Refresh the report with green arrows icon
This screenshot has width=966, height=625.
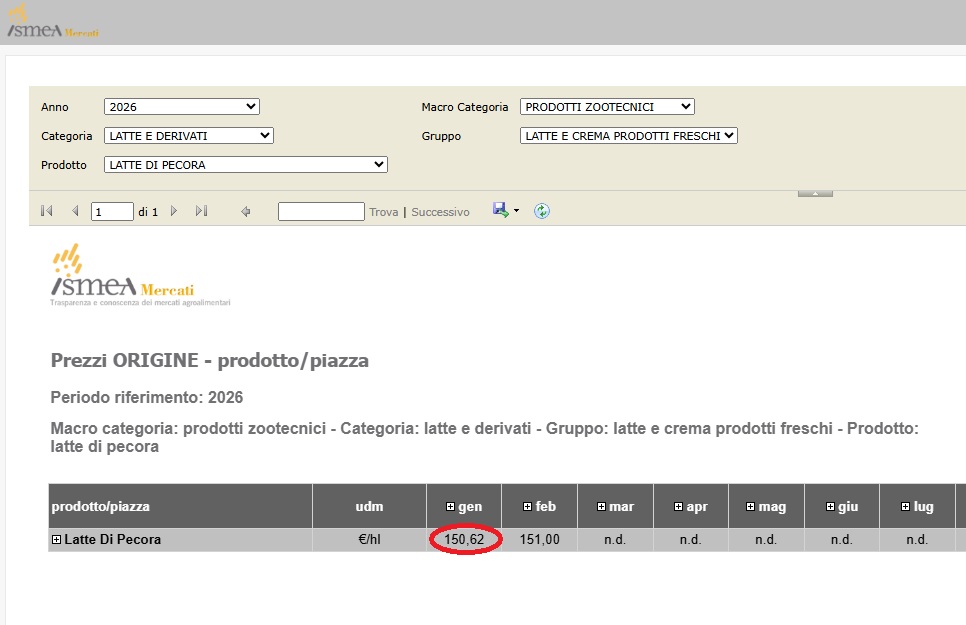(x=542, y=211)
